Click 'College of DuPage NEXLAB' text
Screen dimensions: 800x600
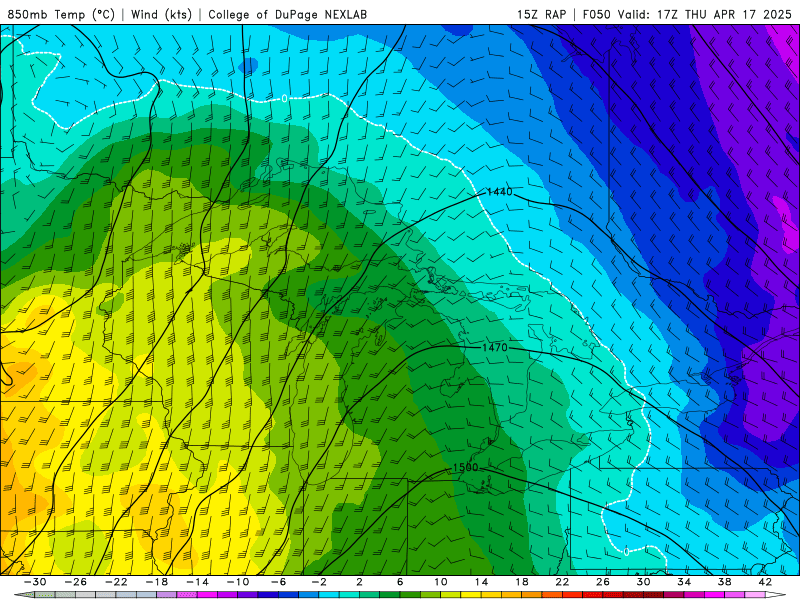point(287,14)
